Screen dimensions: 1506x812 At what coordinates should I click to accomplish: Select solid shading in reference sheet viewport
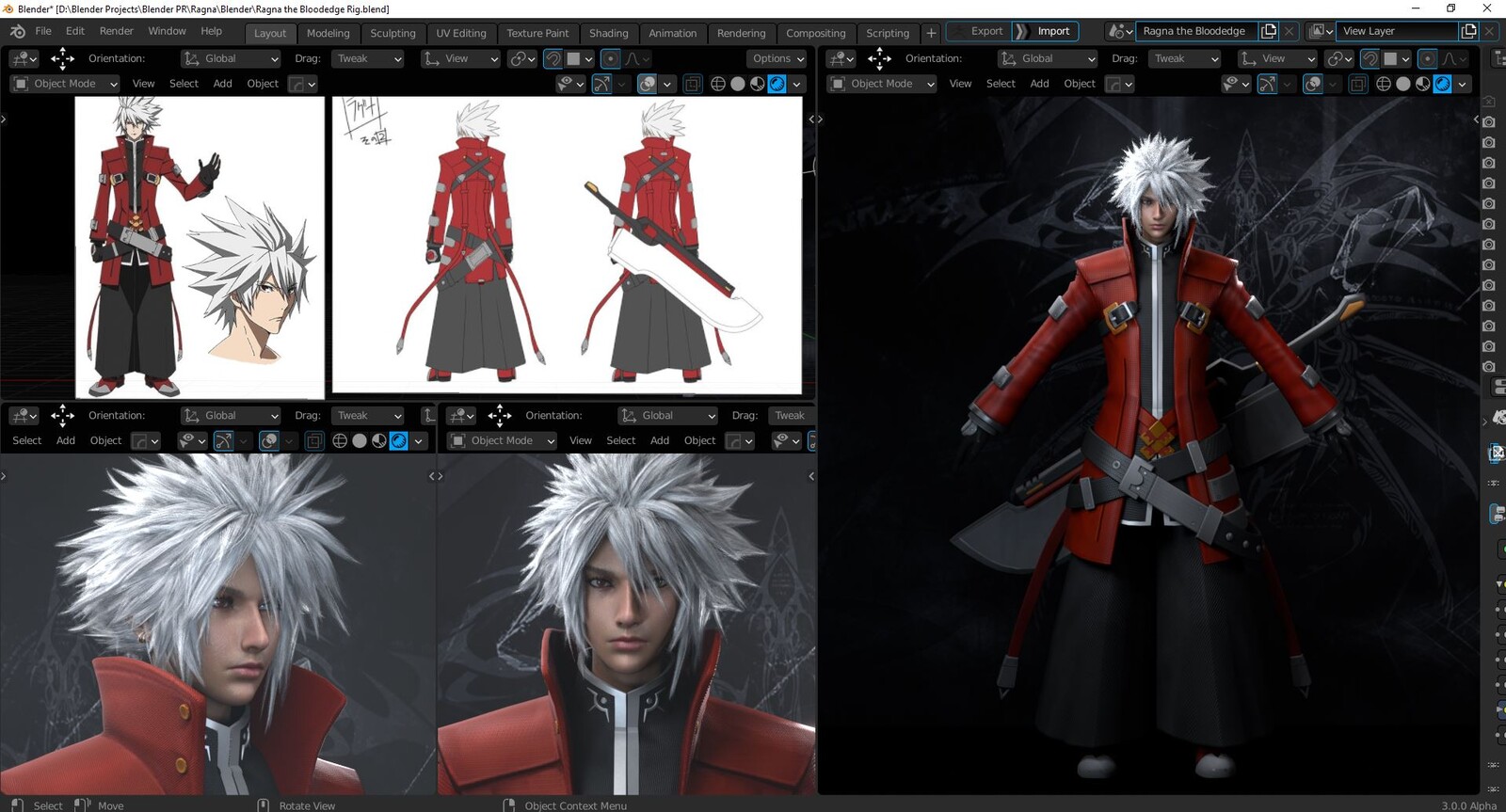pyautogui.click(x=738, y=84)
